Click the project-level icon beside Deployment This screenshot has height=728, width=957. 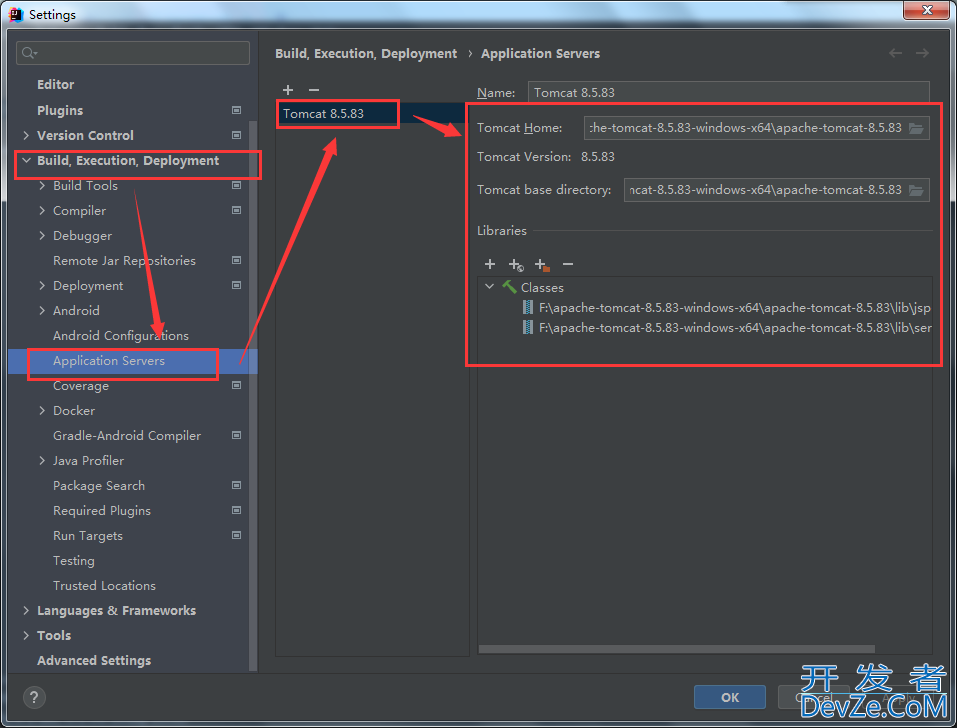point(236,286)
